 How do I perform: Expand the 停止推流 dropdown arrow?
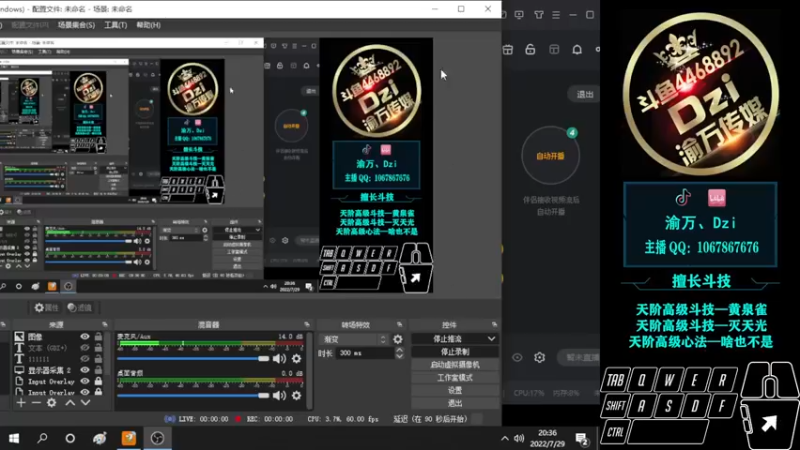pyautogui.click(x=491, y=339)
